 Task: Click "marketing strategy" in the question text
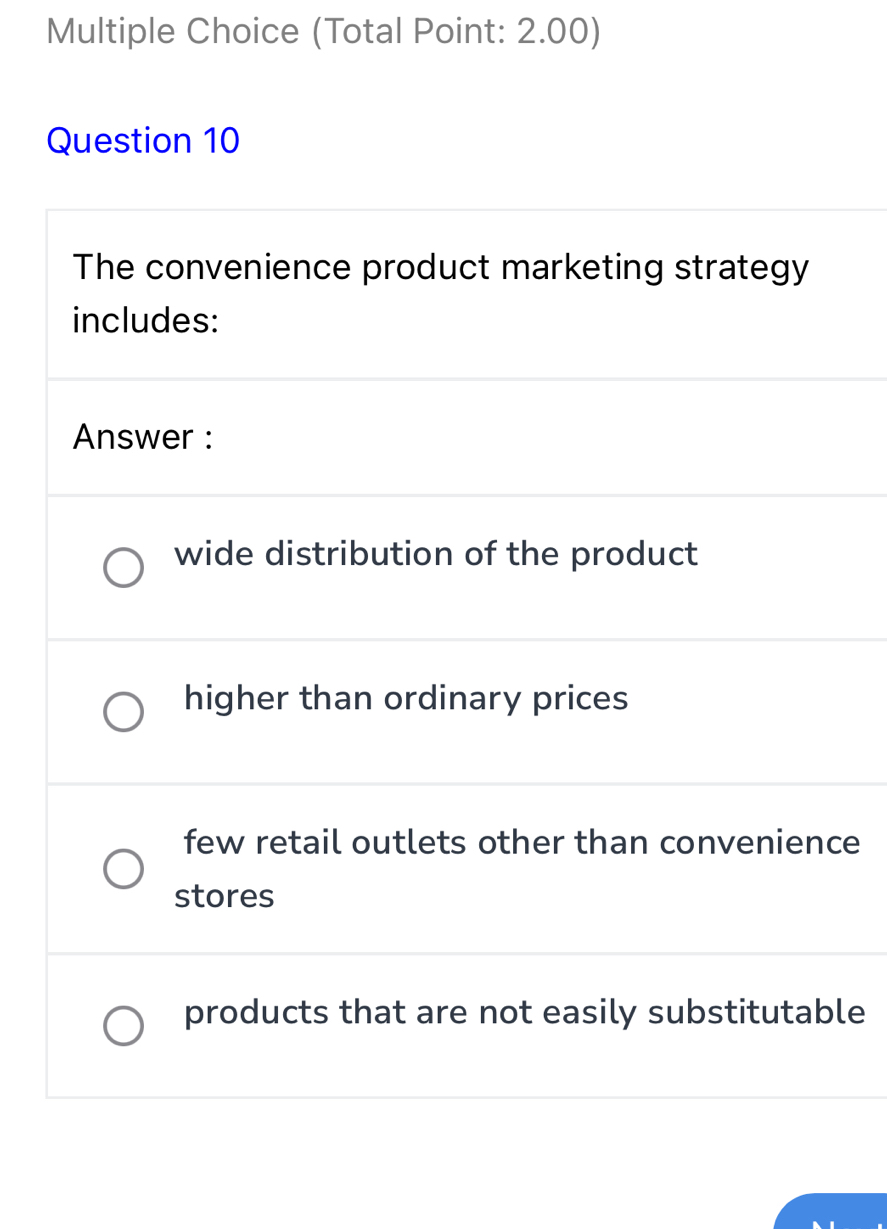[x=655, y=267]
